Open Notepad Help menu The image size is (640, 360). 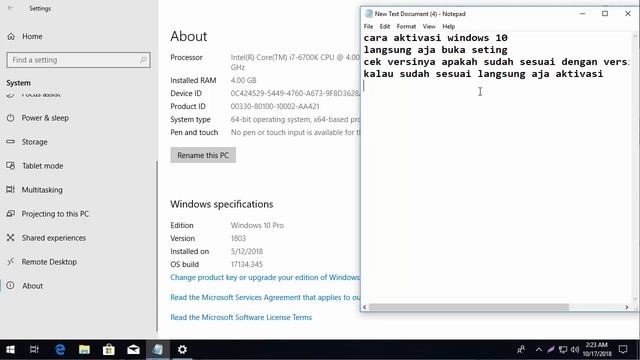[x=449, y=27]
